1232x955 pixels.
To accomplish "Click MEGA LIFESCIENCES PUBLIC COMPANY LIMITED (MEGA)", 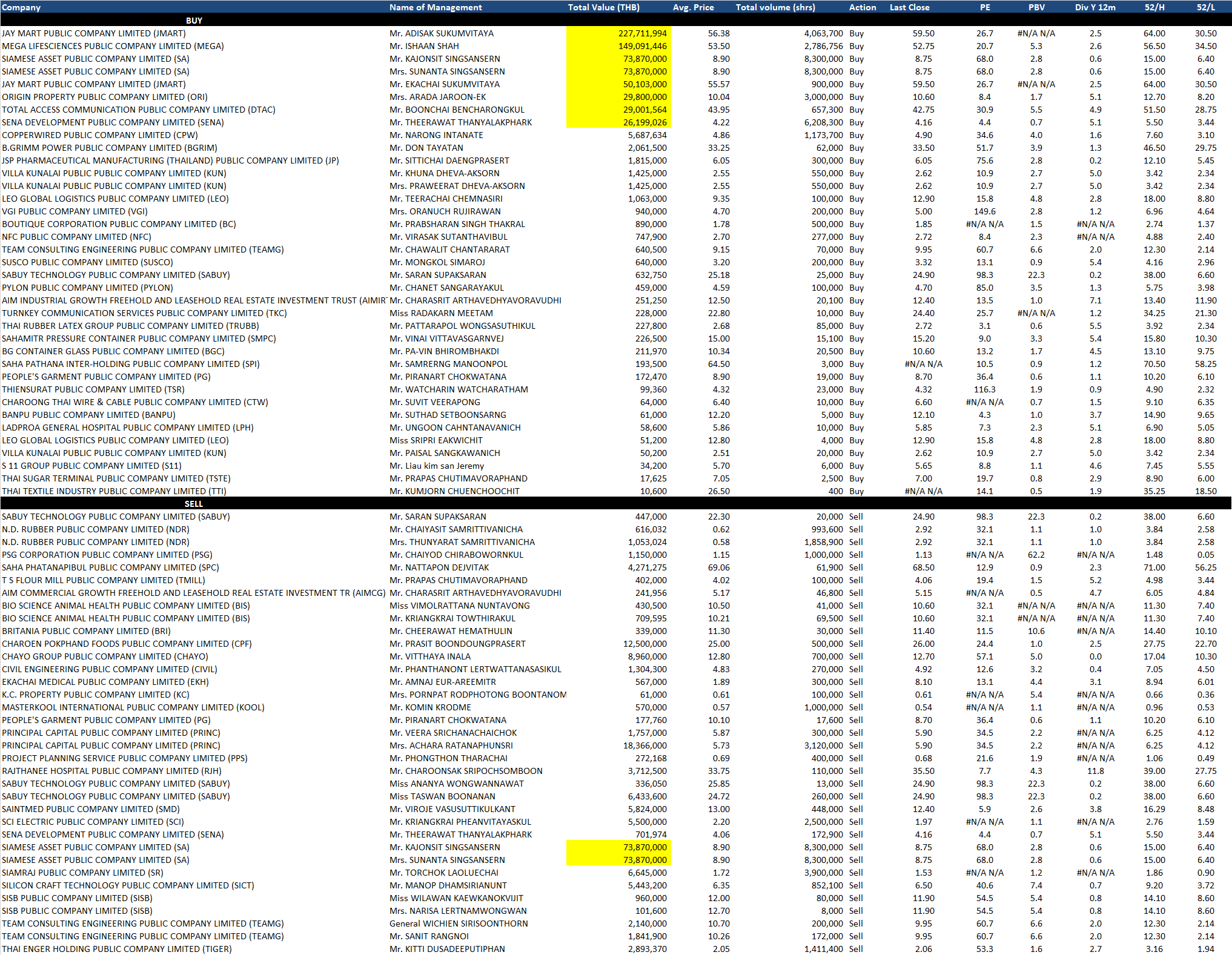I will click(x=113, y=46).
